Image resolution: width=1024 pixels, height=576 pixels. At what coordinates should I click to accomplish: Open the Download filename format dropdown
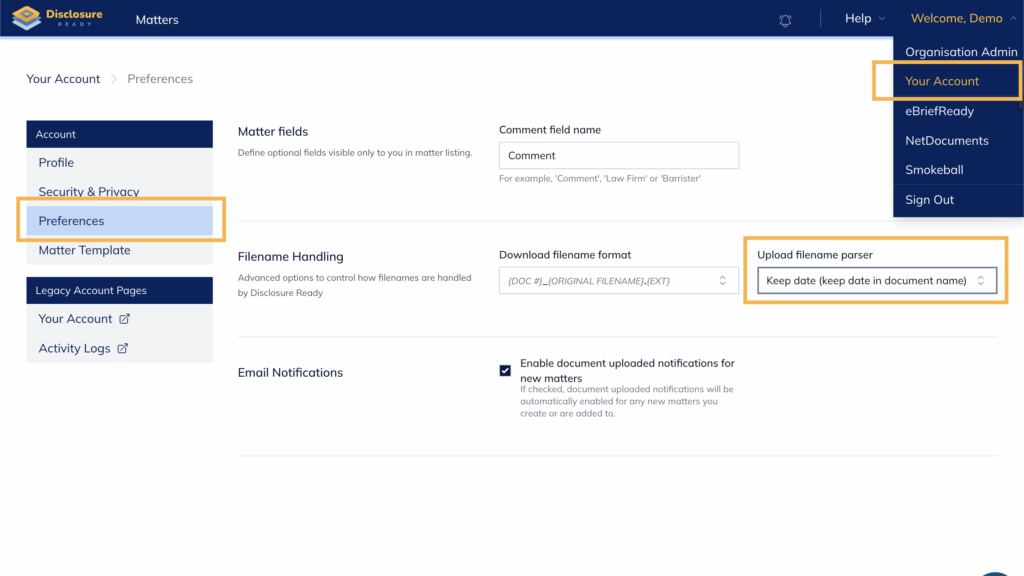618,281
